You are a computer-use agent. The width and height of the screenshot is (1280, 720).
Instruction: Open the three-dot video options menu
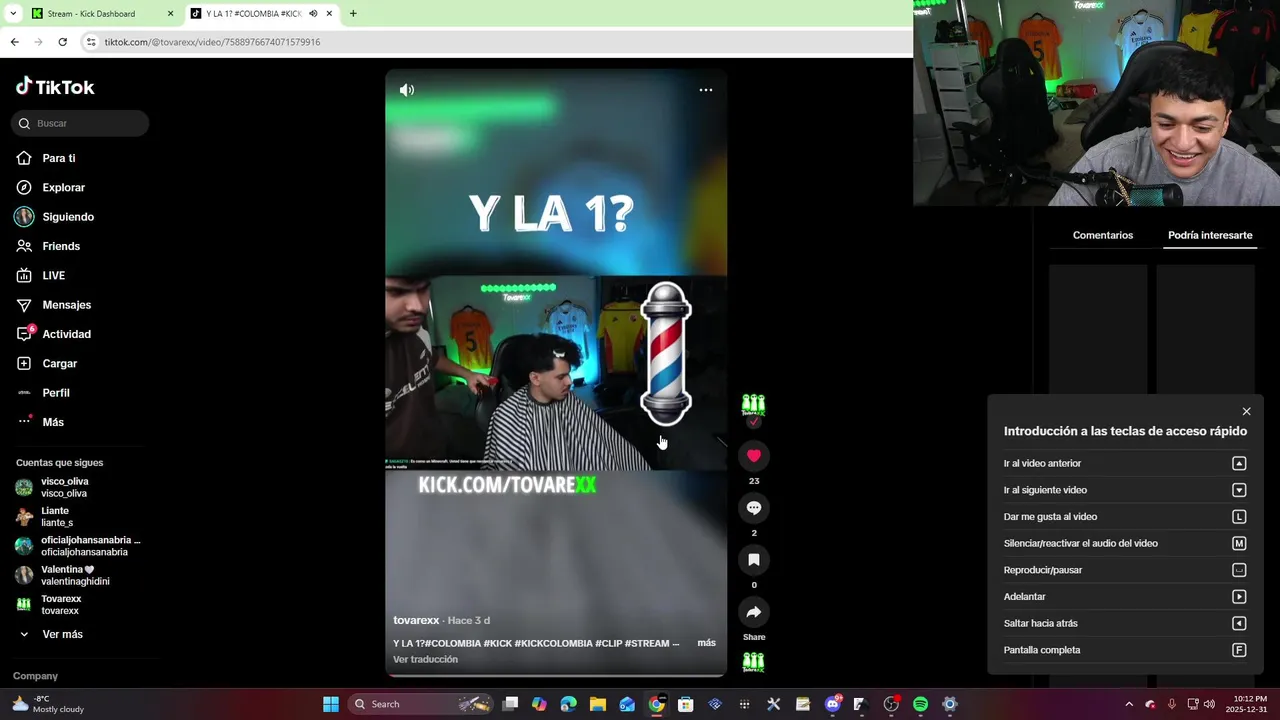tap(706, 90)
